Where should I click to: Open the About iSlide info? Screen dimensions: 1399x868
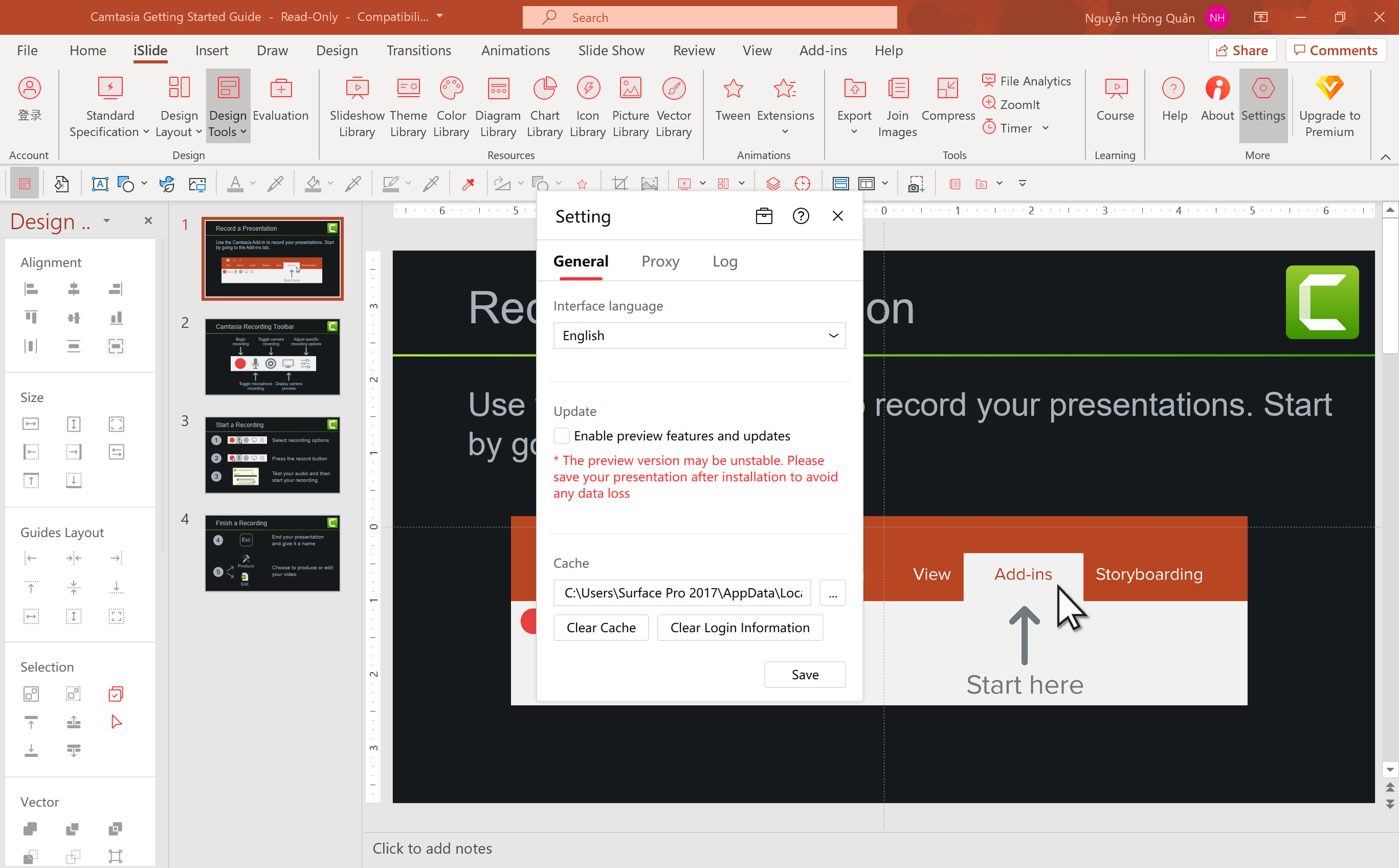coord(1217,99)
